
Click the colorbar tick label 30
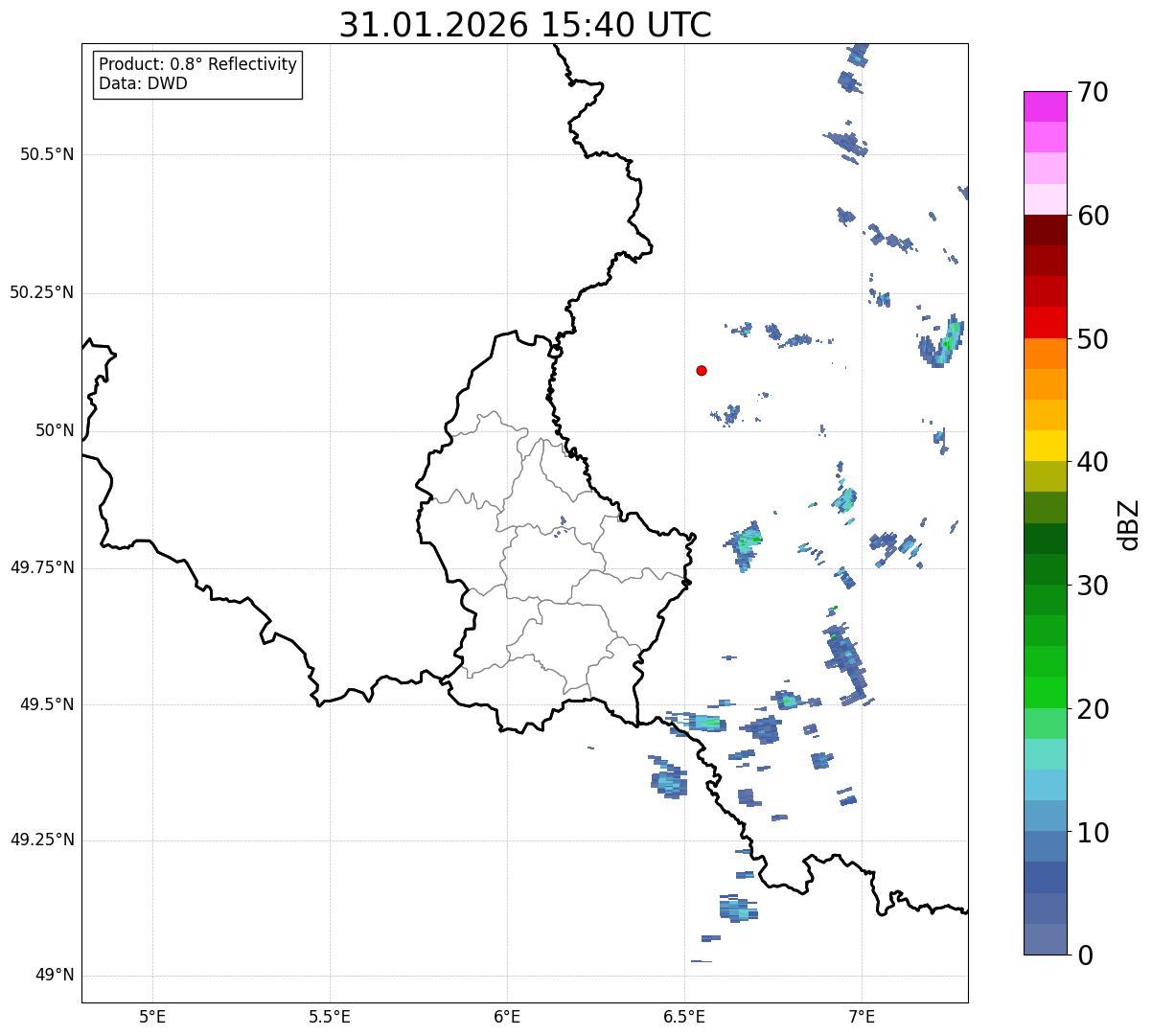(x=1092, y=586)
